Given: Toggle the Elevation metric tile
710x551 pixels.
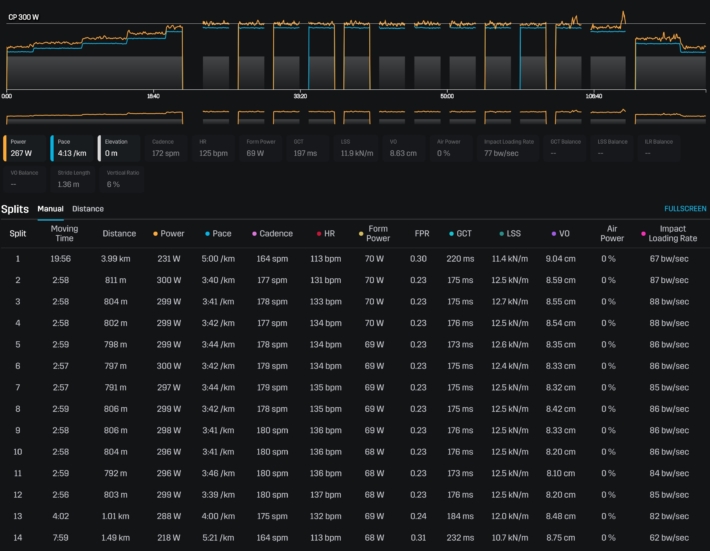Looking at the screenshot, I should [x=120, y=148].
